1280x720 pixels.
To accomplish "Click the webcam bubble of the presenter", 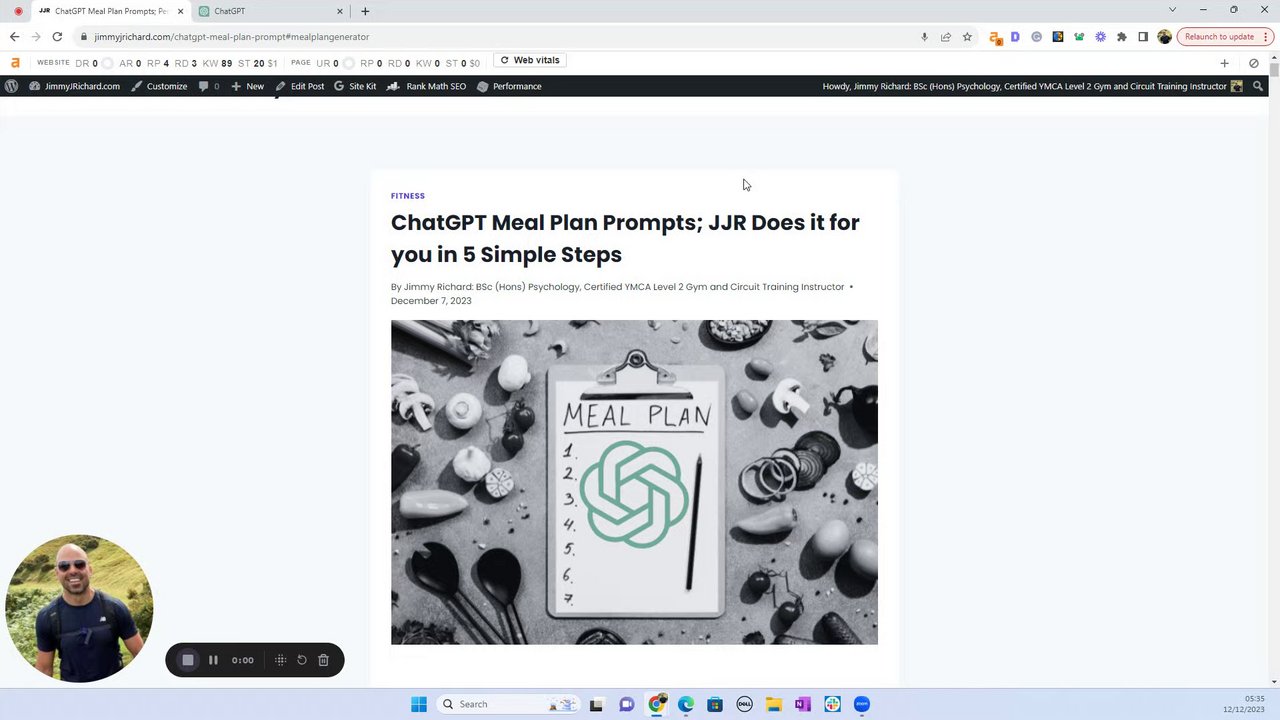I will 79,609.
